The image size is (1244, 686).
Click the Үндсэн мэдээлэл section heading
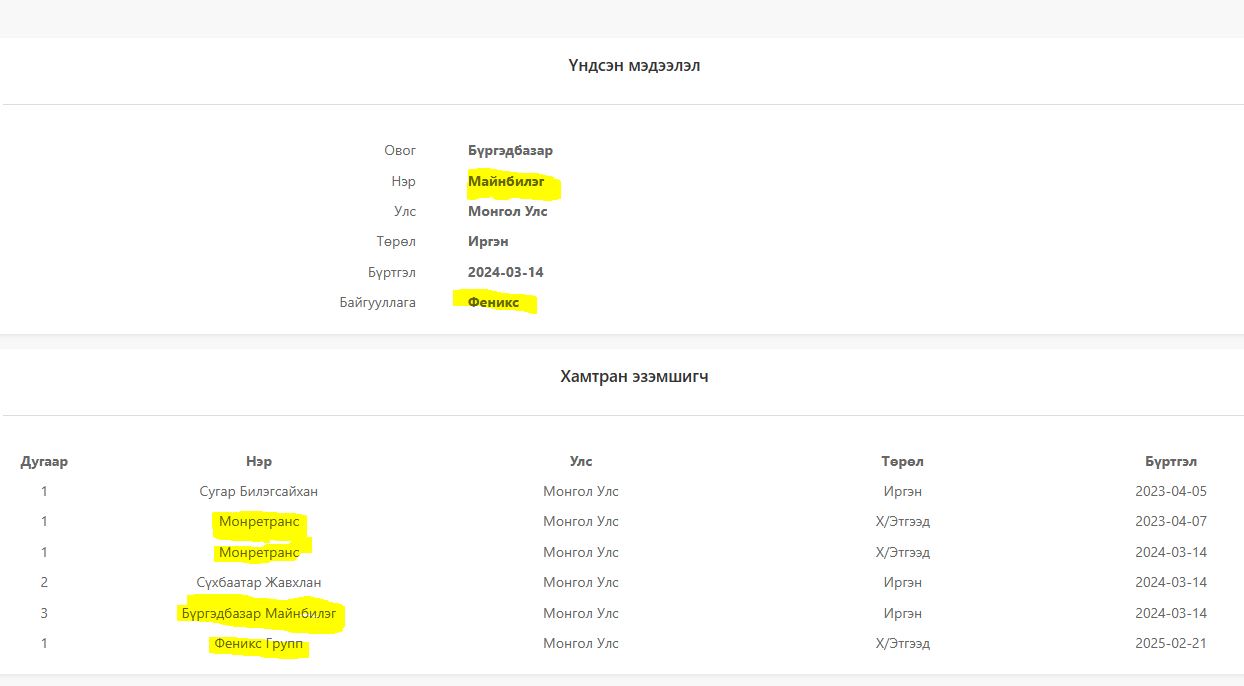(x=634, y=66)
